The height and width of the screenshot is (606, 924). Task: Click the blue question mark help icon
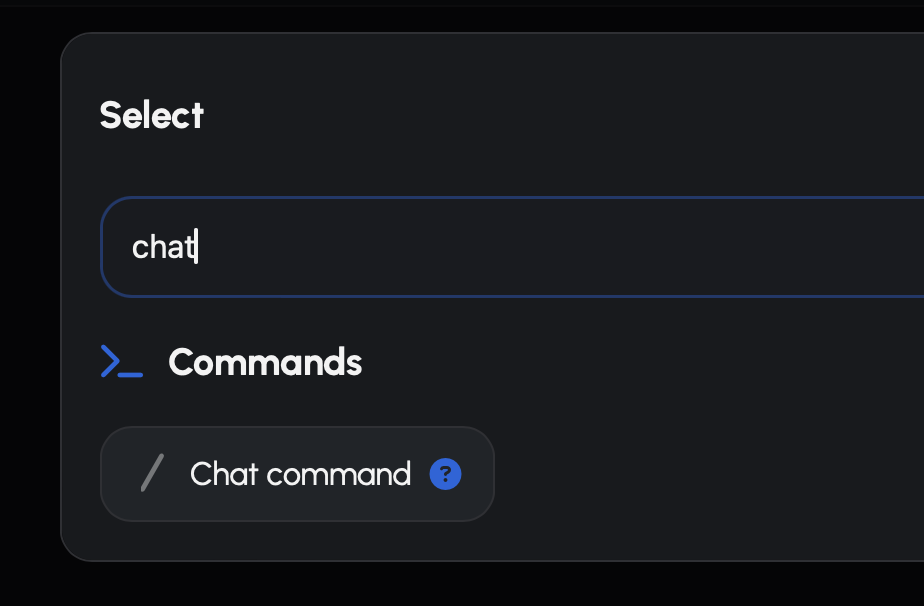click(445, 474)
